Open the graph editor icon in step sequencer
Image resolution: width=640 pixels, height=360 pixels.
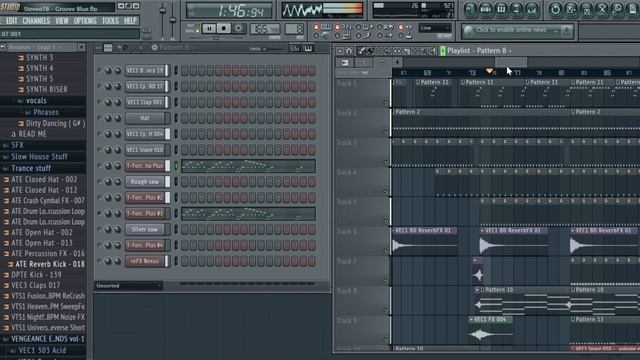[295, 49]
